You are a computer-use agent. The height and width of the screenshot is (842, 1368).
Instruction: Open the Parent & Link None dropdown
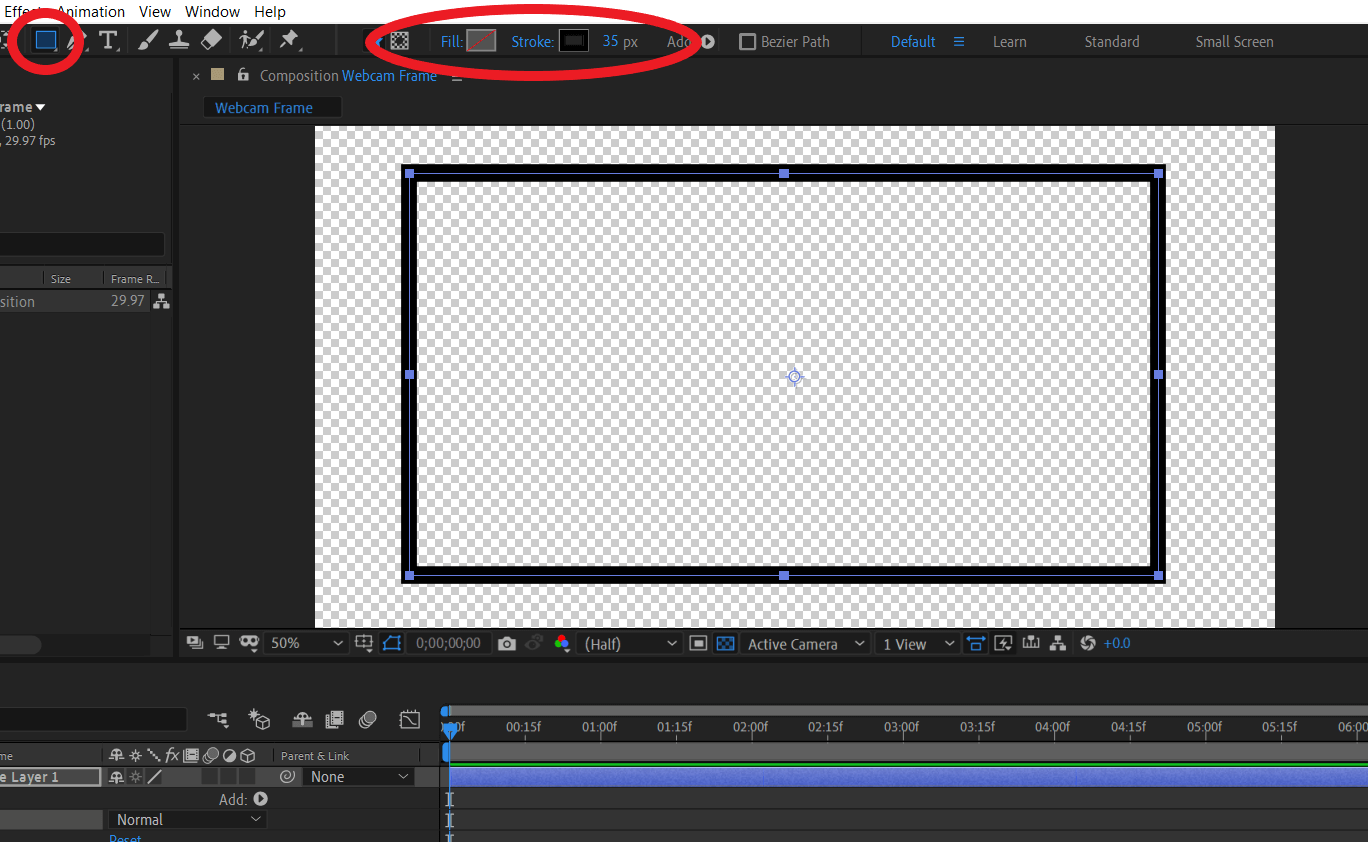[357, 776]
